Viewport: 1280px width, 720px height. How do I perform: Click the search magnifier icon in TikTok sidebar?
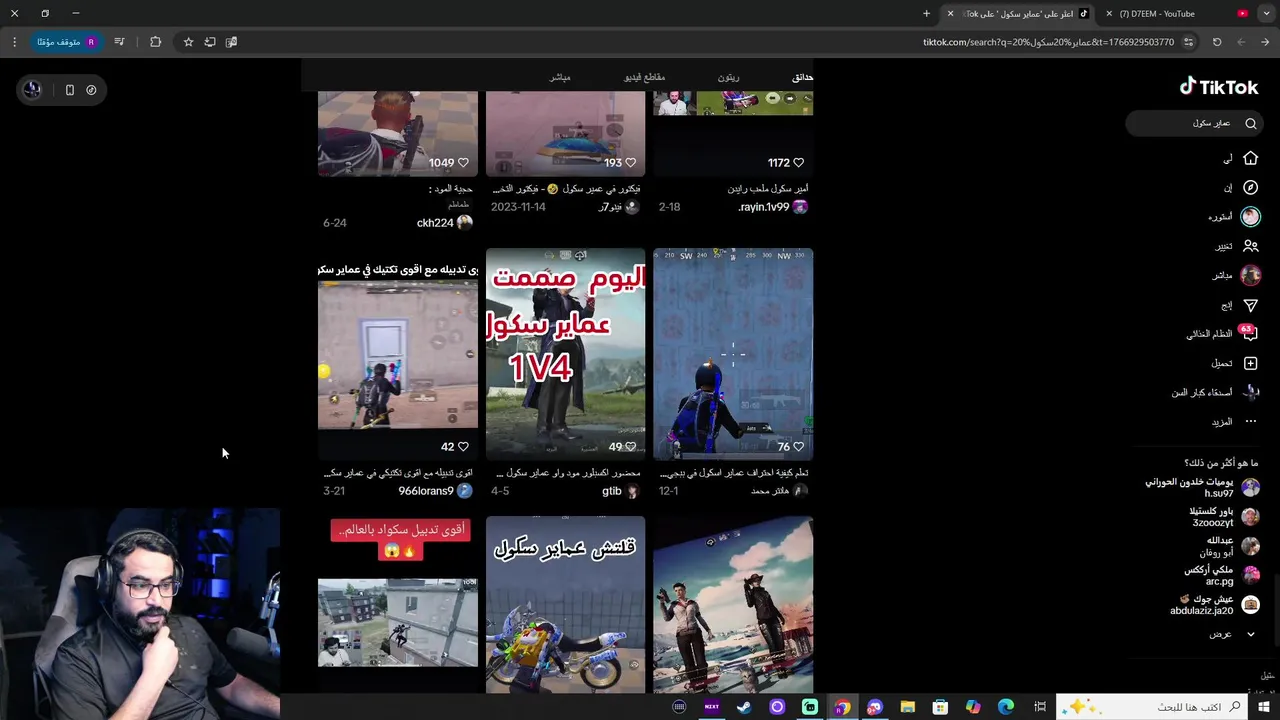1250,123
